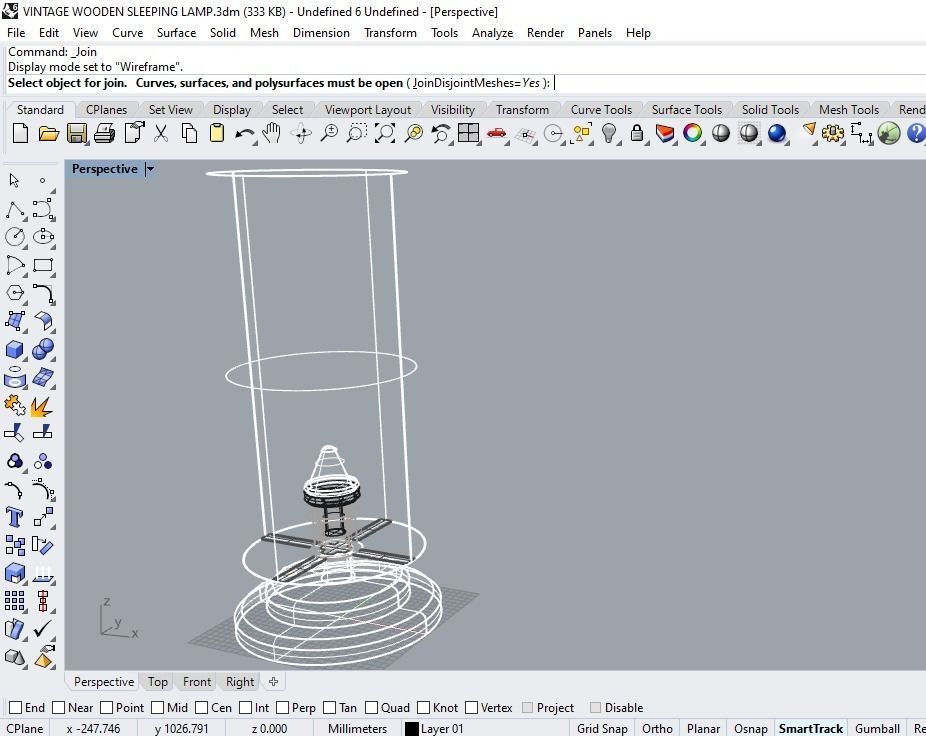
Task: Copy using the copy icon
Action: point(189,133)
